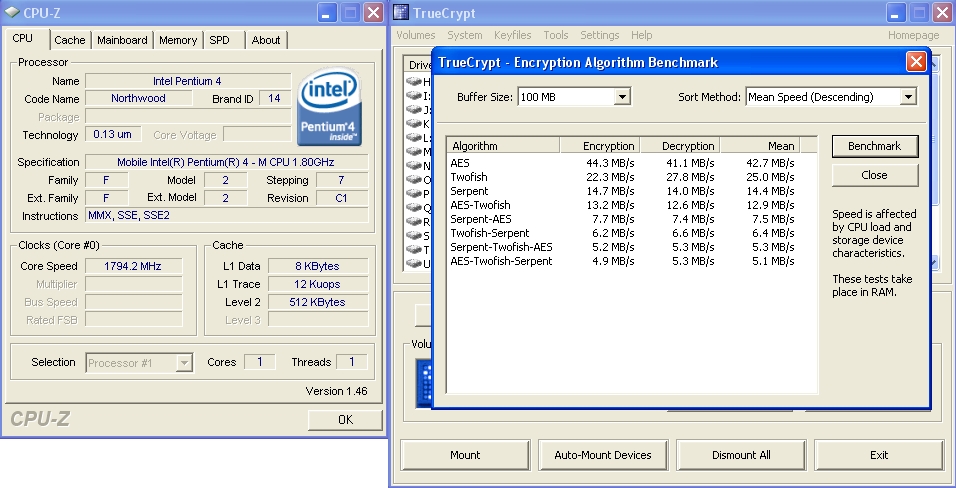Image resolution: width=956 pixels, height=488 pixels.
Task: Click the L1 Data value 8 KBytes
Action: (x=318, y=266)
